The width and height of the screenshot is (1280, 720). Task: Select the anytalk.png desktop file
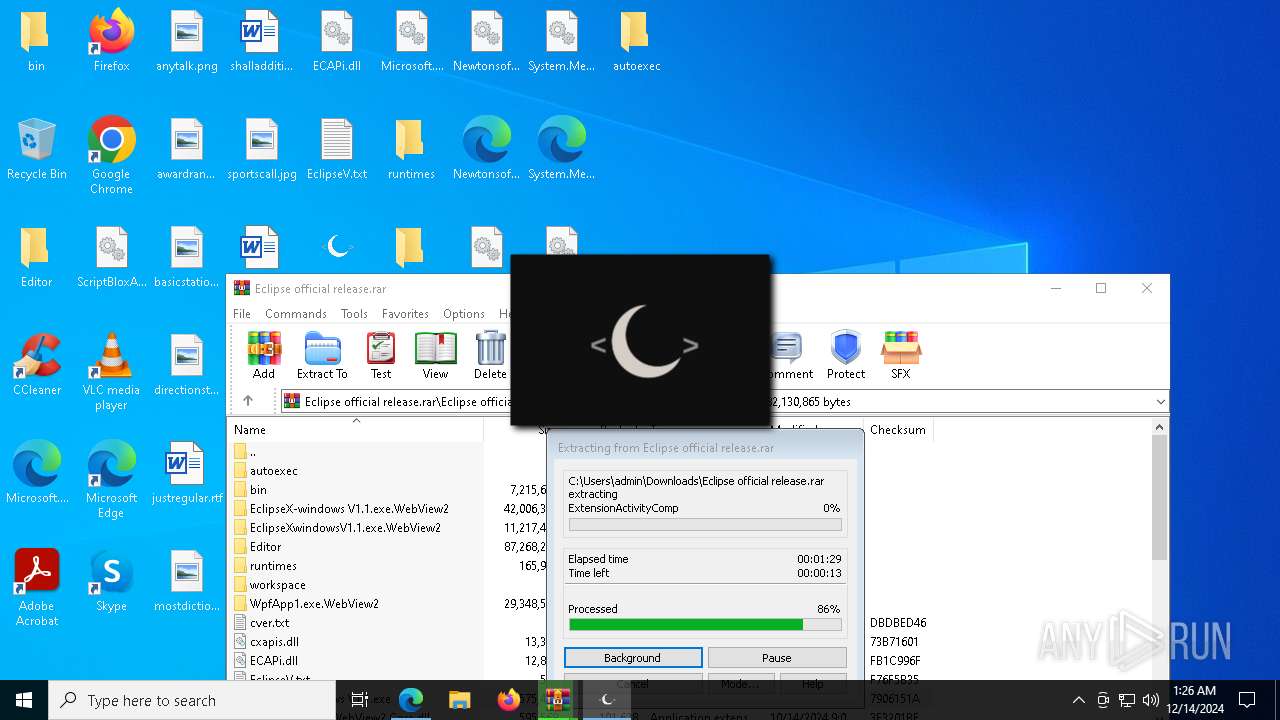[x=187, y=42]
